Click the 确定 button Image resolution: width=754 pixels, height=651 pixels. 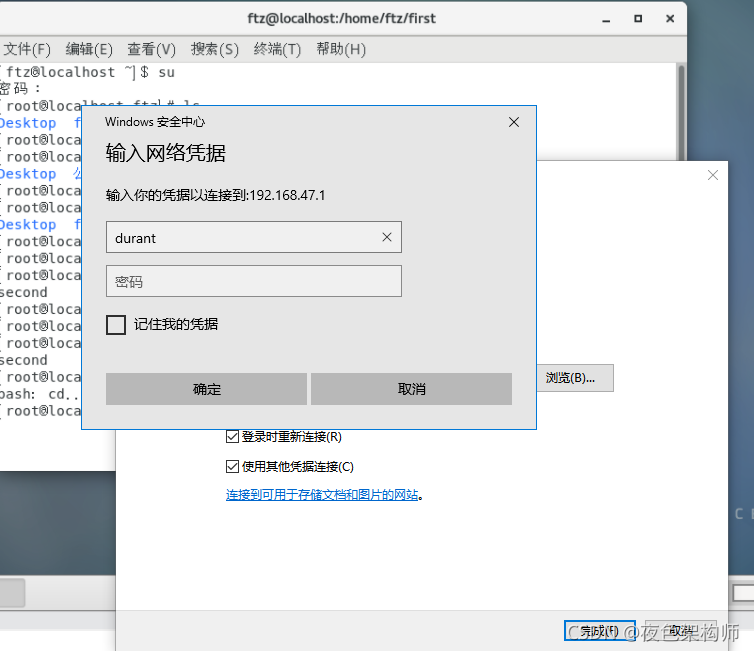coord(206,389)
